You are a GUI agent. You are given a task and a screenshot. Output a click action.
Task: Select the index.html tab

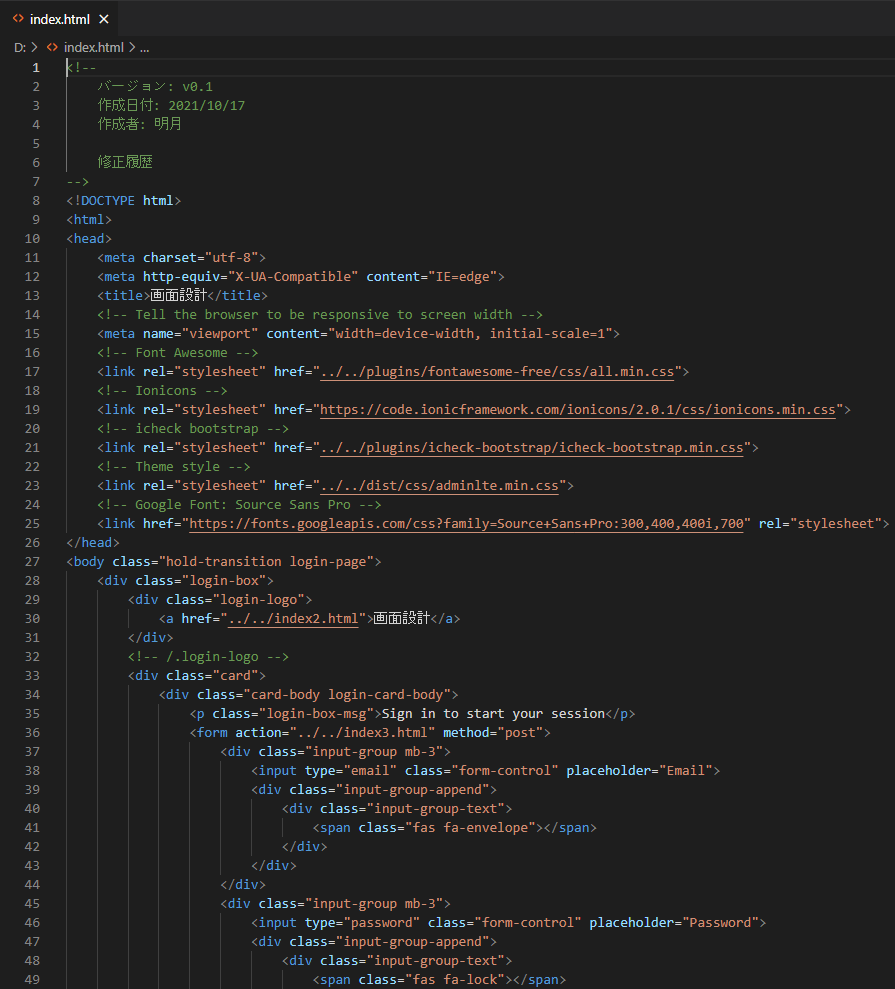(59, 19)
